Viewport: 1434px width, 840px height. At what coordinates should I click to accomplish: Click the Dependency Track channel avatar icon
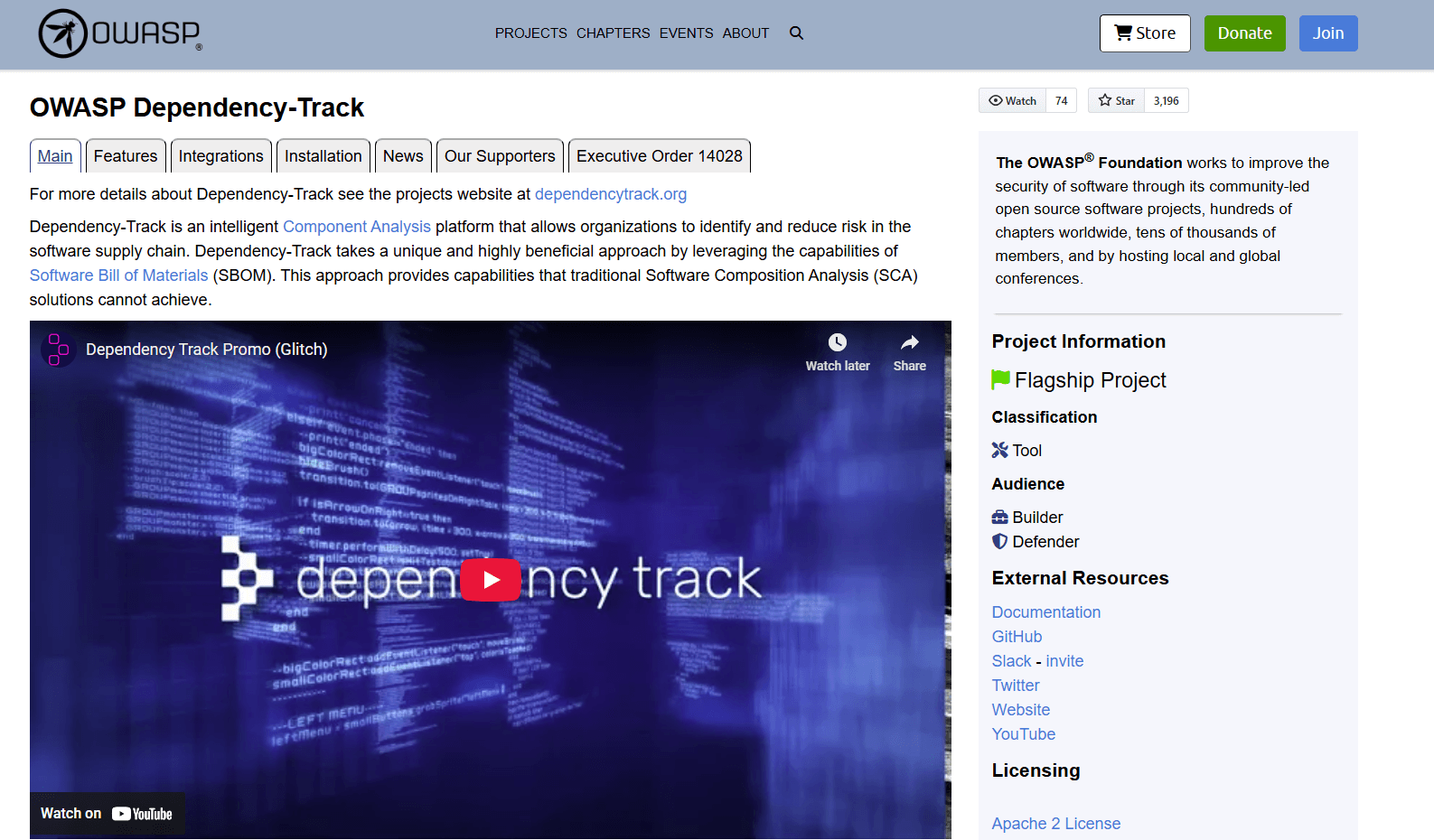(58, 350)
